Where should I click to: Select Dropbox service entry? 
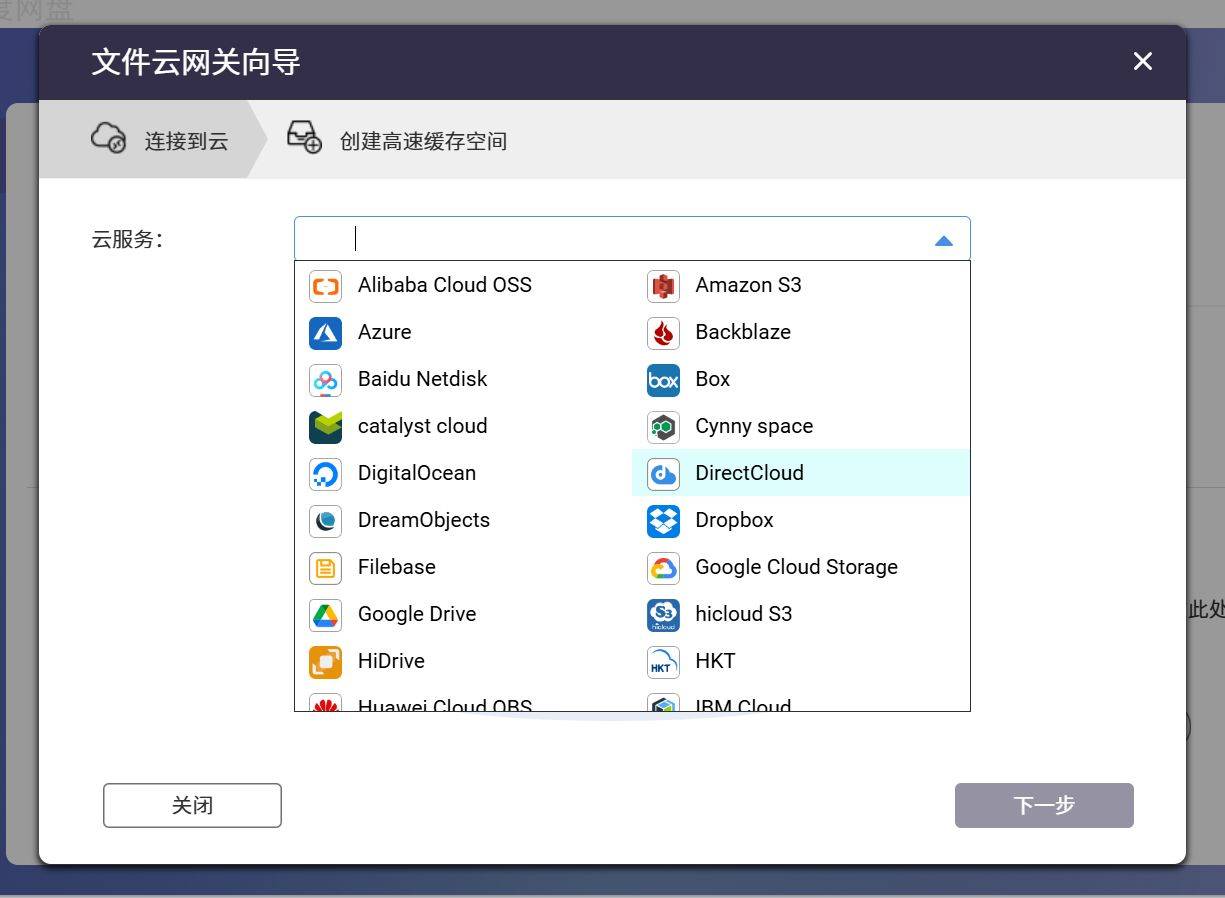(801, 520)
